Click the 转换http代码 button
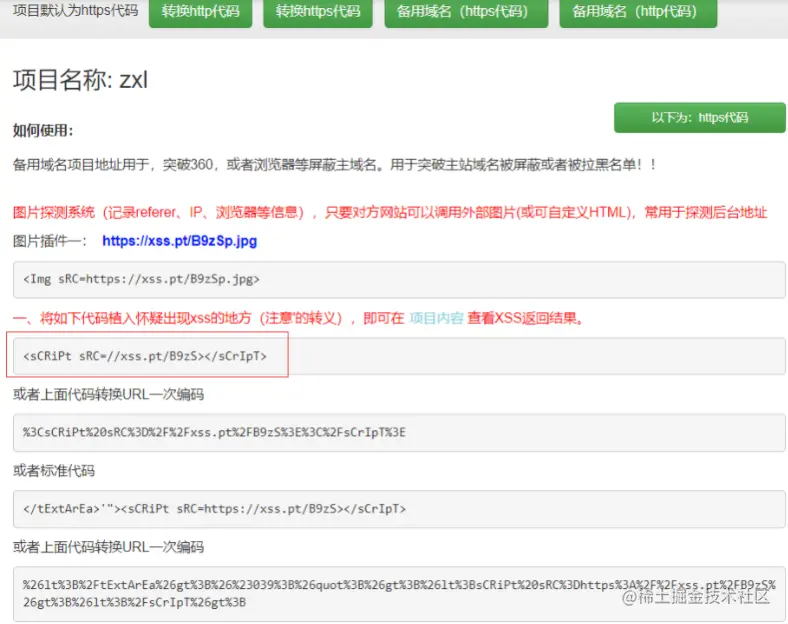The height and width of the screenshot is (624, 788). (201, 12)
